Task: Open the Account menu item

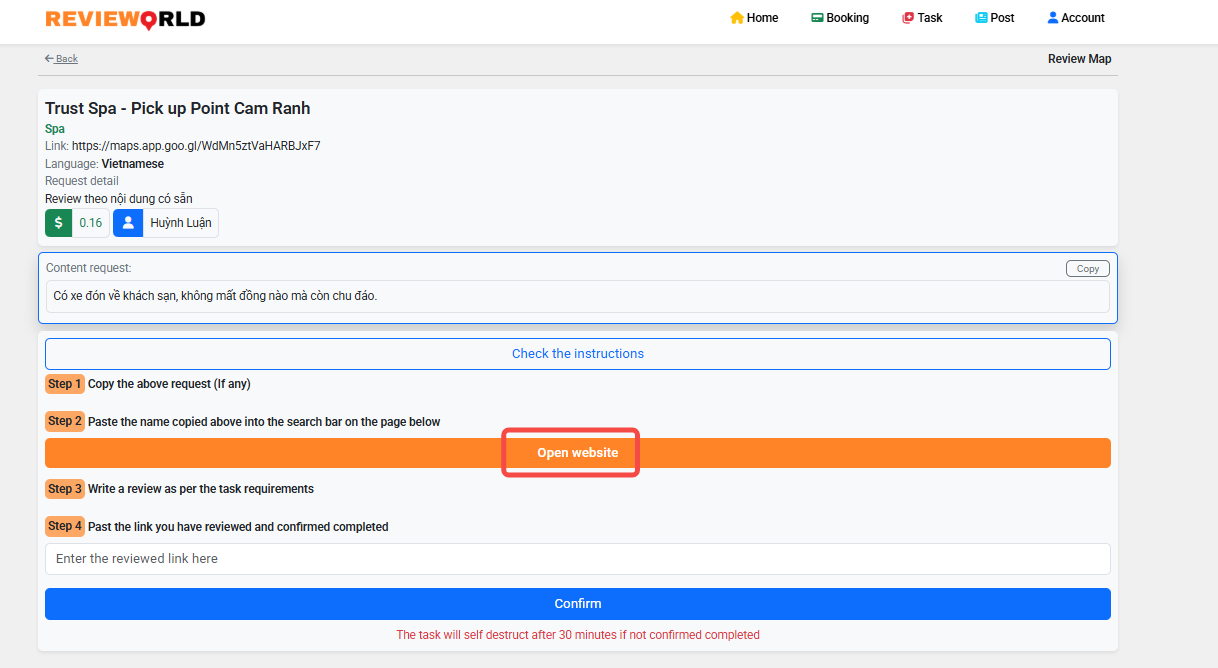Action: [x=1076, y=18]
